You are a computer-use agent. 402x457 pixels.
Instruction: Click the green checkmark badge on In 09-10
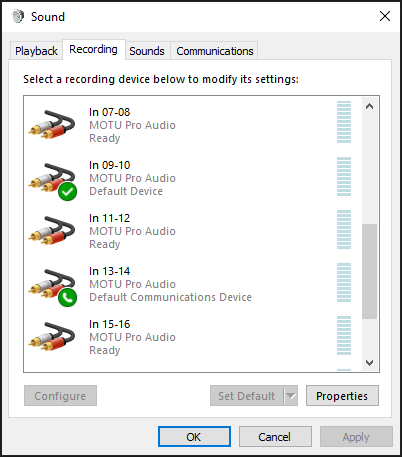(67, 192)
